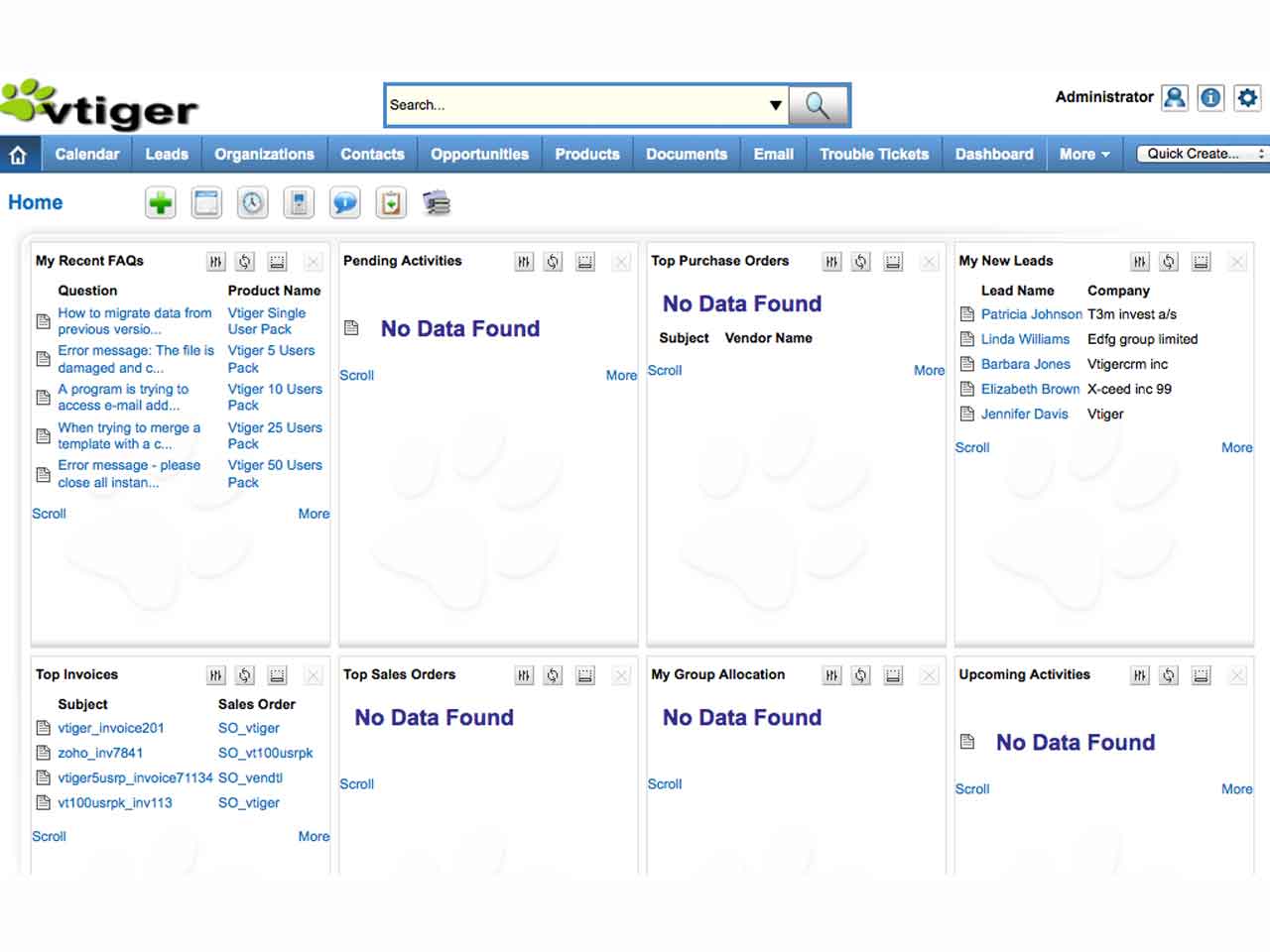Image resolution: width=1270 pixels, height=952 pixels.
Task: Open lead Jennifer Davis
Action: click(1025, 414)
